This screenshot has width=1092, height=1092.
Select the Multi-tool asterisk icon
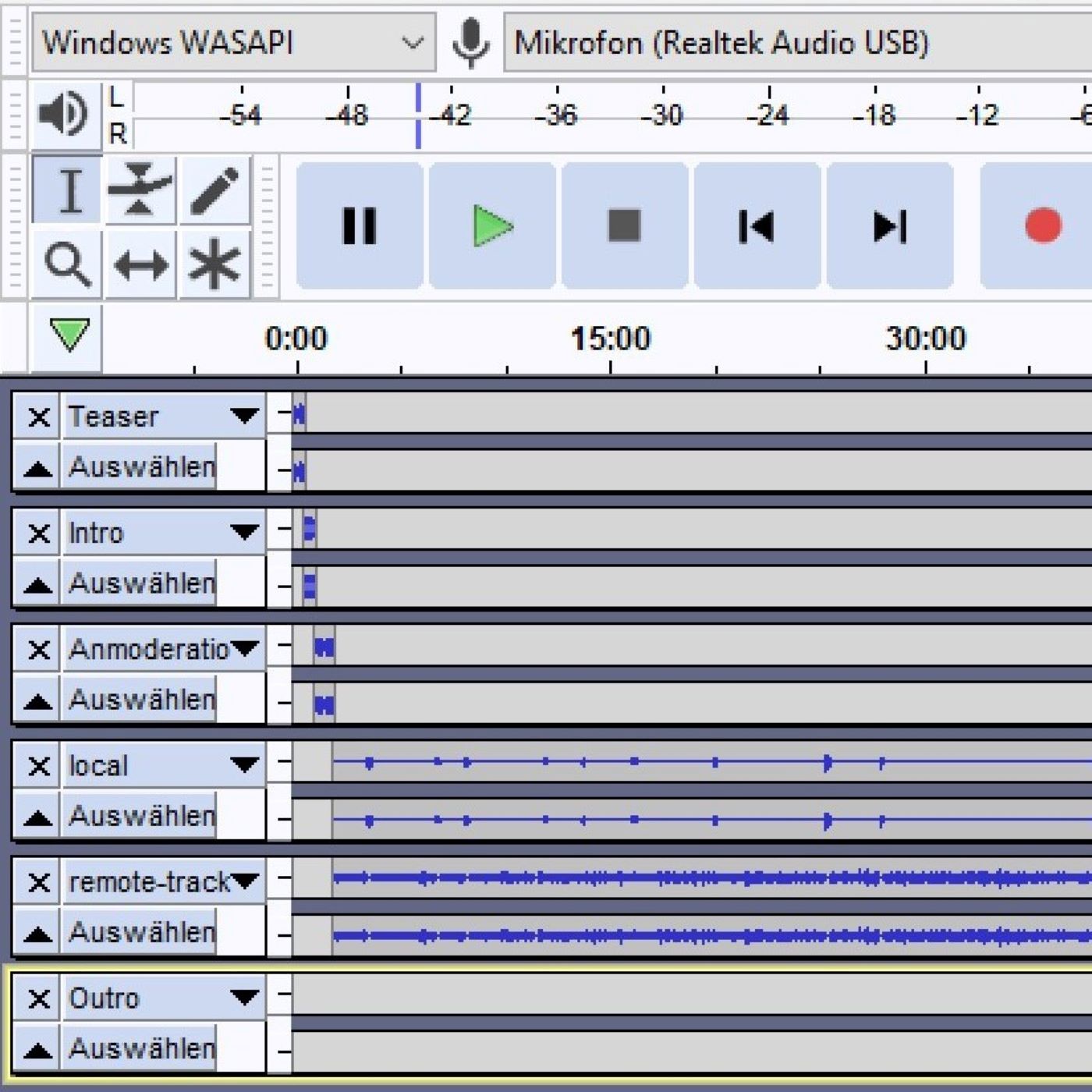(214, 265)
